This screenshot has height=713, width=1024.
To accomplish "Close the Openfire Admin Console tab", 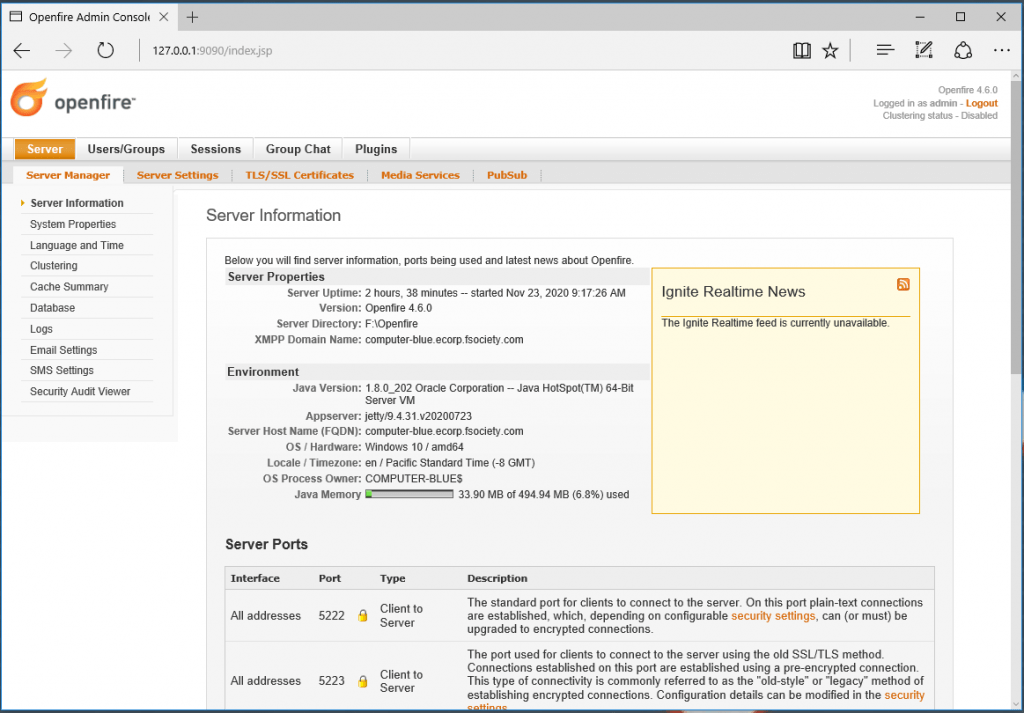I will (x=164, y=17).
